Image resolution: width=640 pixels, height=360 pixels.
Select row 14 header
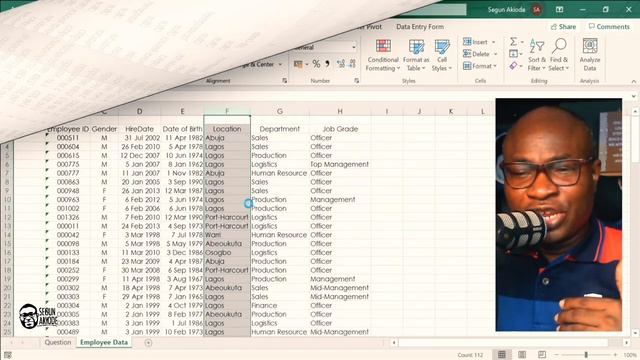7,235
